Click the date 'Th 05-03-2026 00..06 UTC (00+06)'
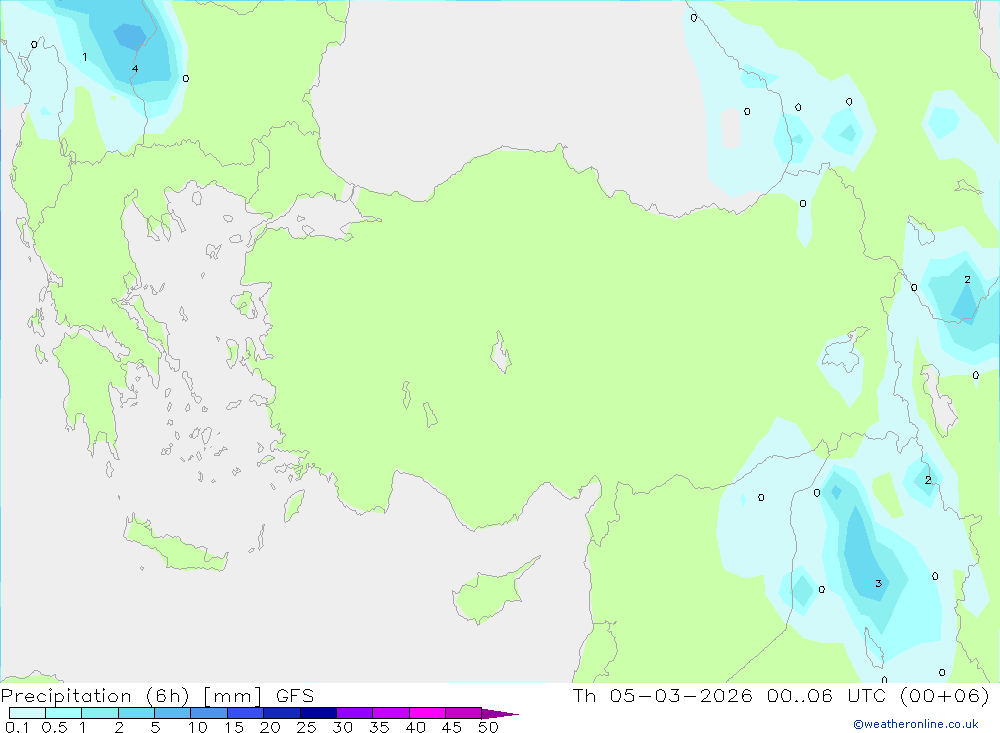Image resolution: width=1000 pixels, height=733 pixels. coord(781,695)
